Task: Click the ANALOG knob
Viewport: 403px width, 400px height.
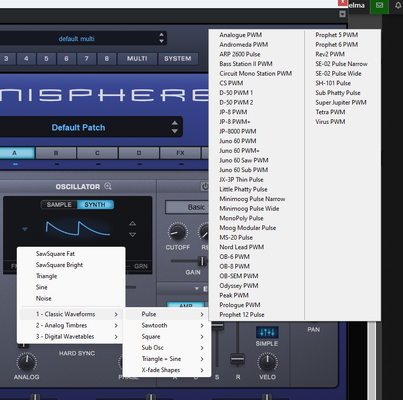Action: coord(27,362)
